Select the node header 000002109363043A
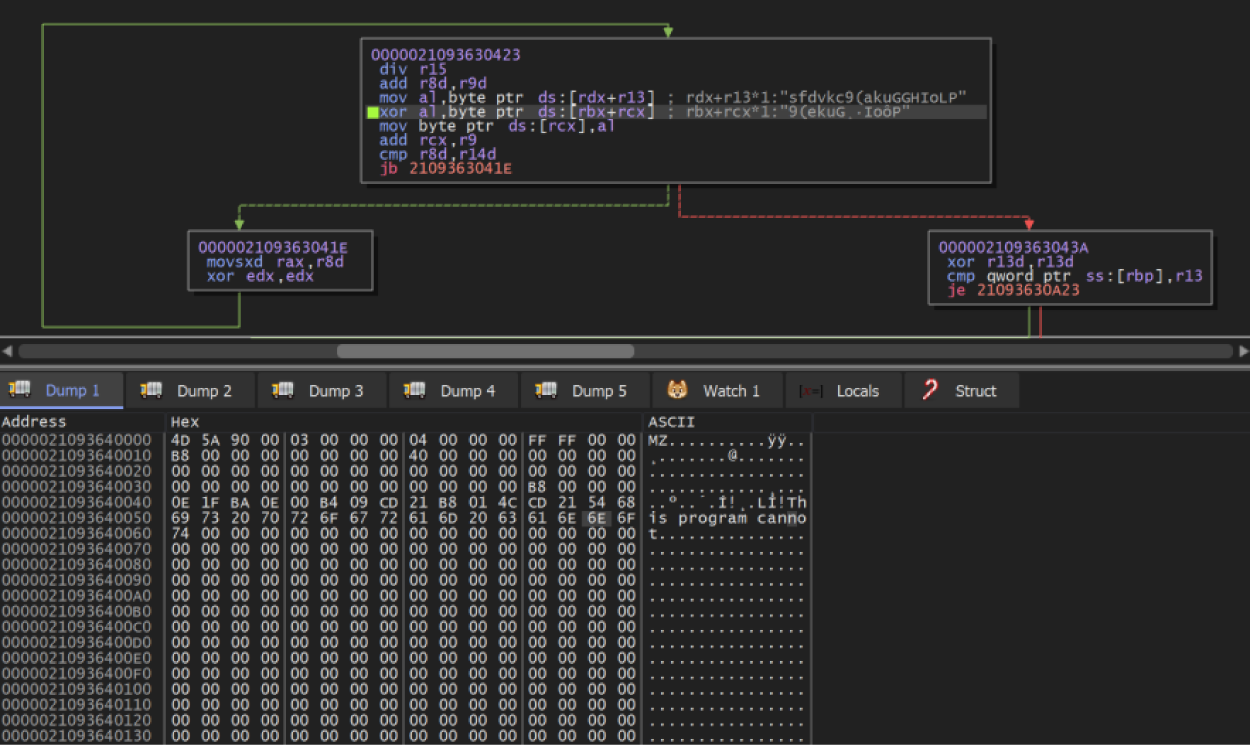Image resolution: width=1250 pixels, height=745 pixels. pyautogui.click(x=1012, y=247)
